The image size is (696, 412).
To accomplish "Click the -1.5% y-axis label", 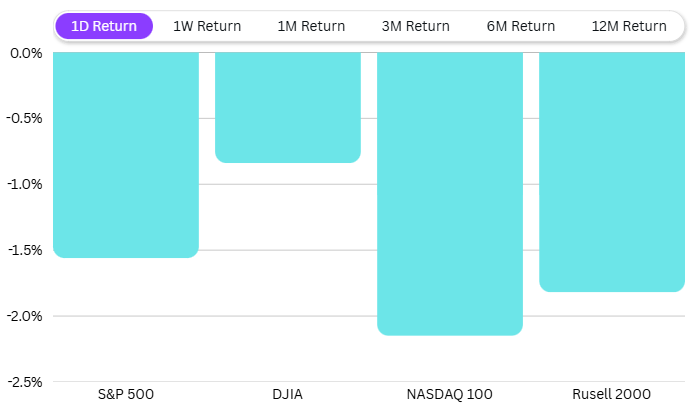I will click(24, 250).
